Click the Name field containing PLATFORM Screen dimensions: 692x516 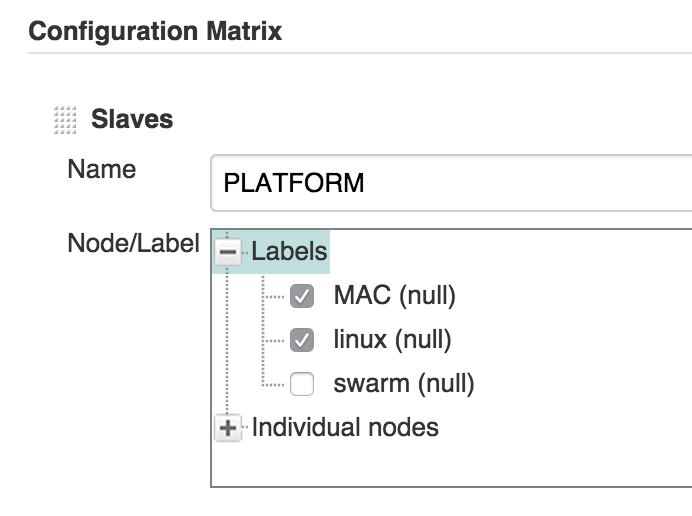pos(450,183)
